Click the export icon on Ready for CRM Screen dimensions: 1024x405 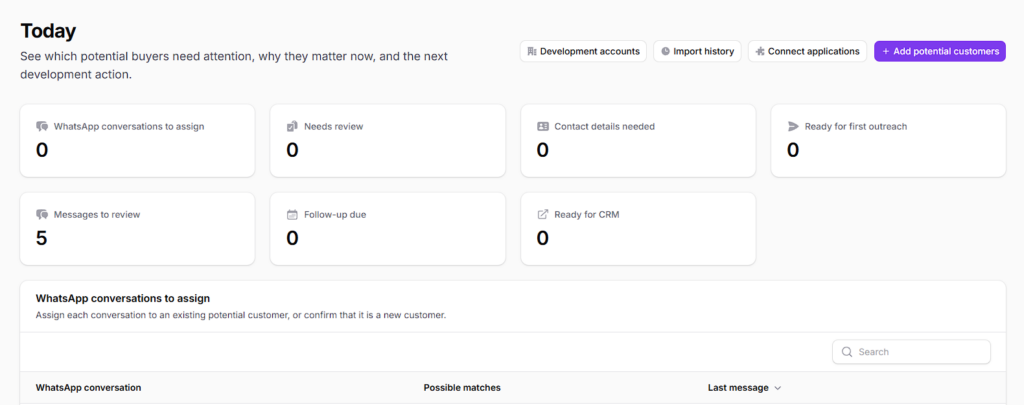pos(543,214)
